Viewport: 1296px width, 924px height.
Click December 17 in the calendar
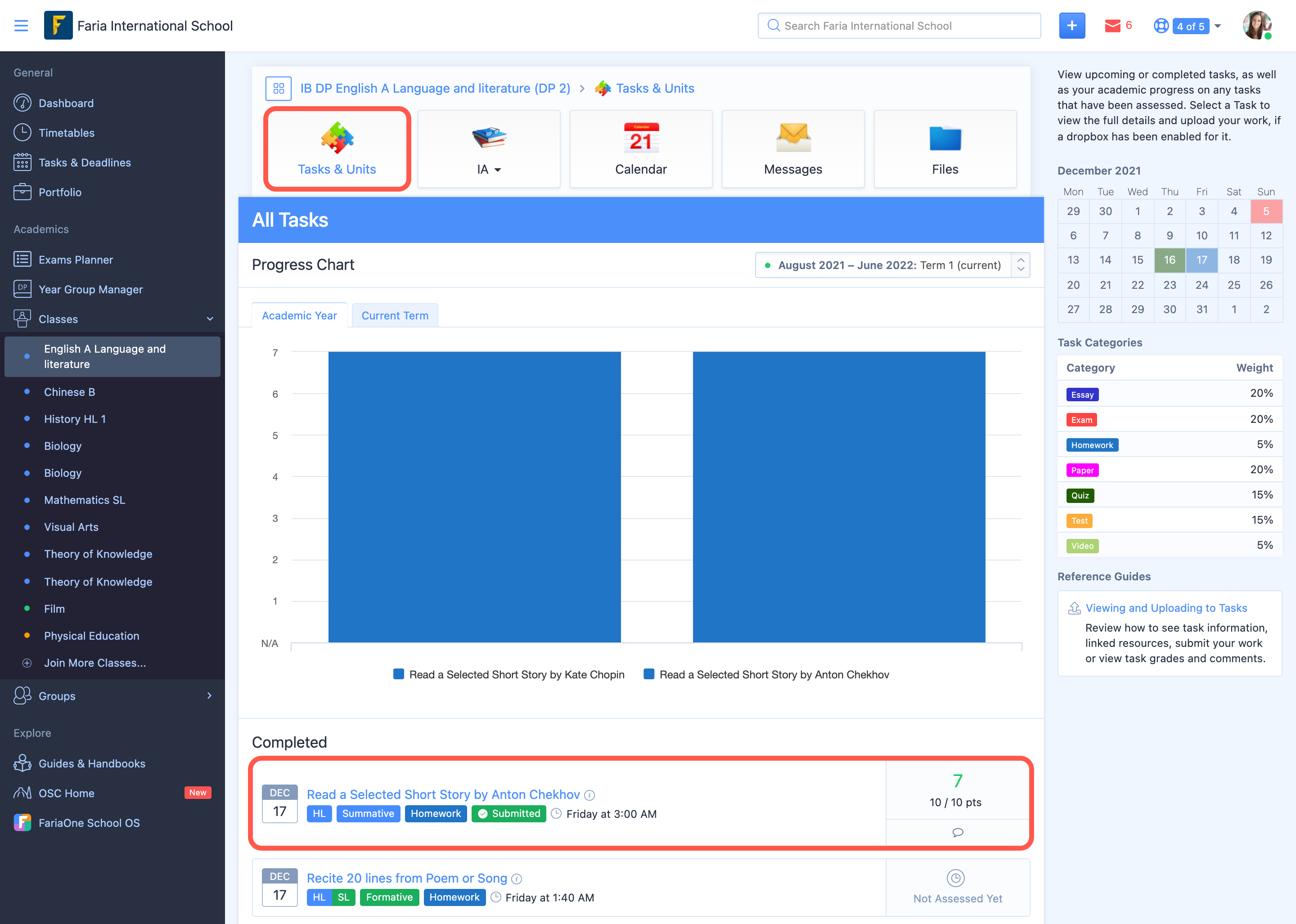1201,260
